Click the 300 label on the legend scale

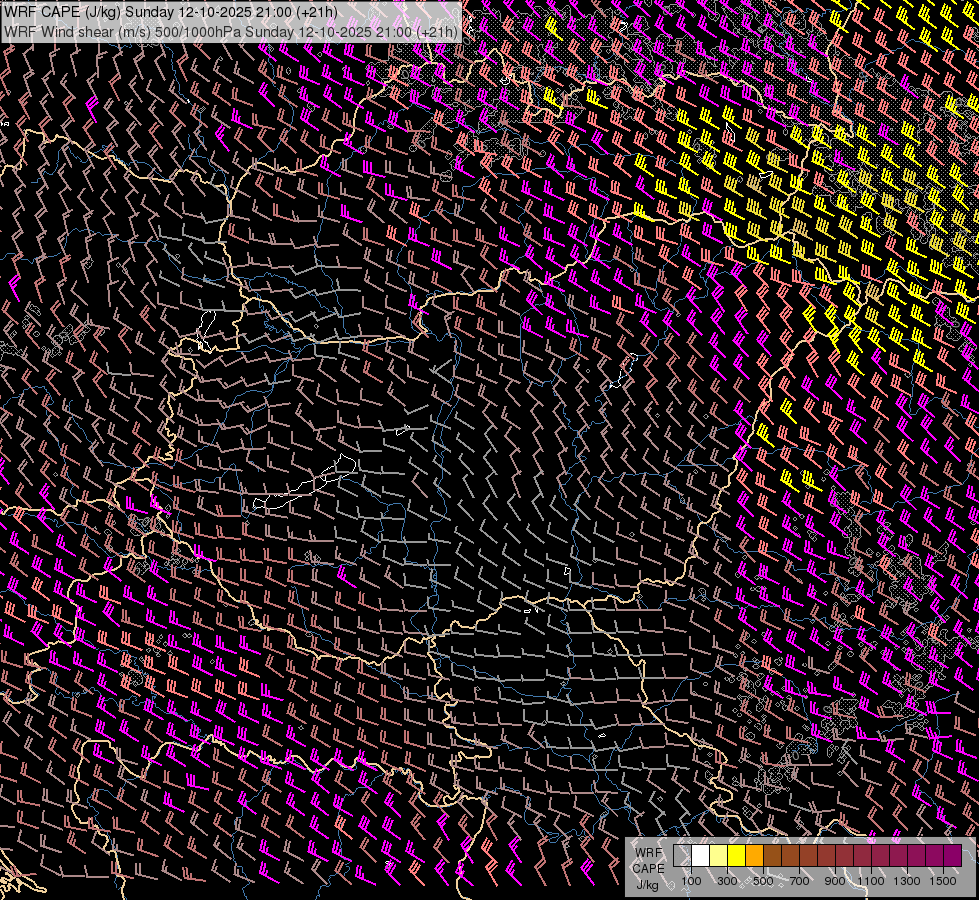pyautogui.click(x=727, y=881)
